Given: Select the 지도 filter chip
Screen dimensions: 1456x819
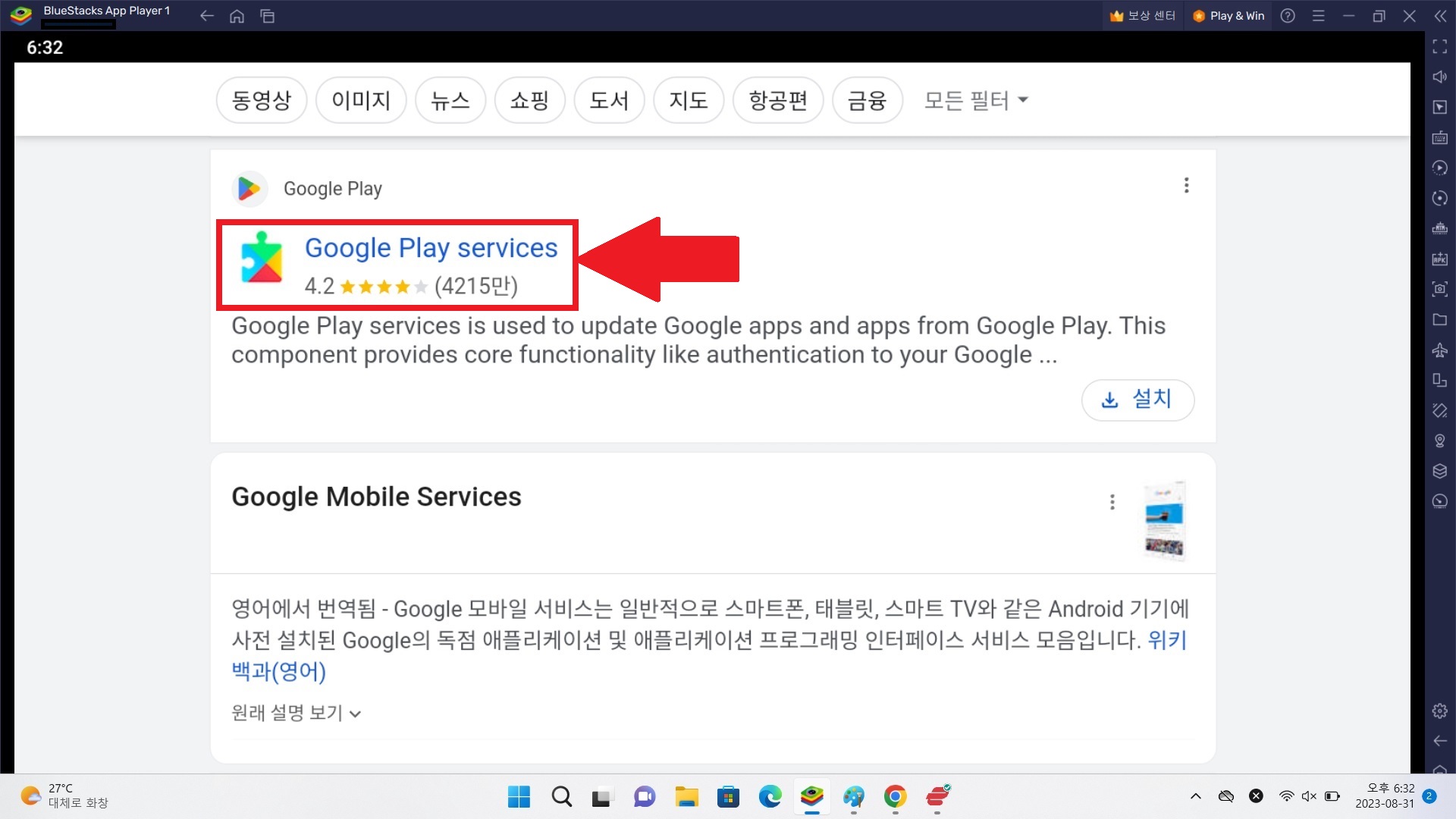Looking at the screenshot, I should tap(689, 100).
